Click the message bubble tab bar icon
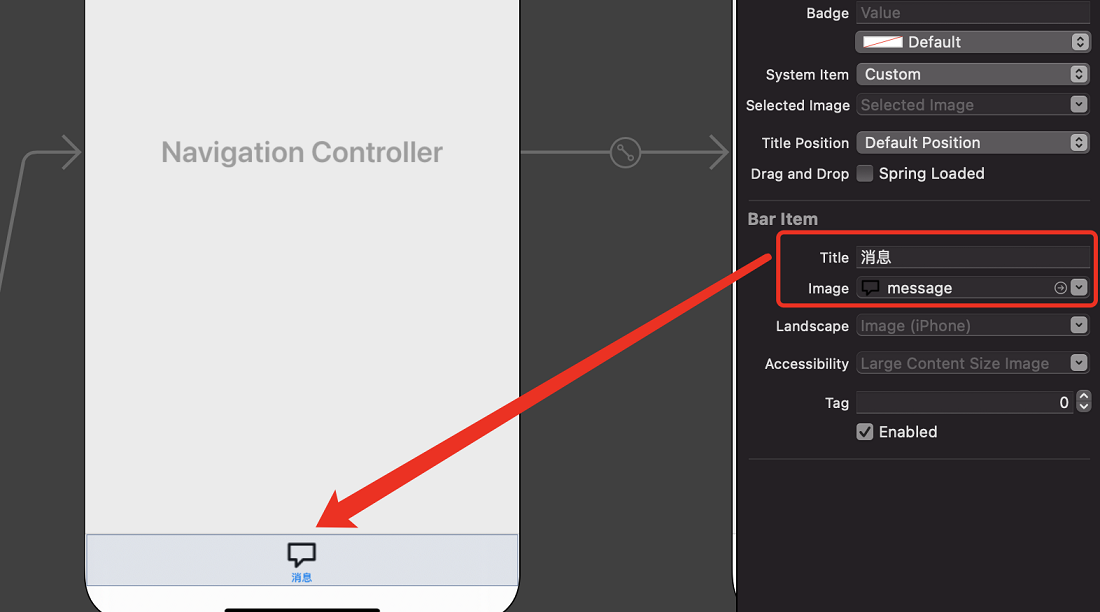 click(302, 554)
